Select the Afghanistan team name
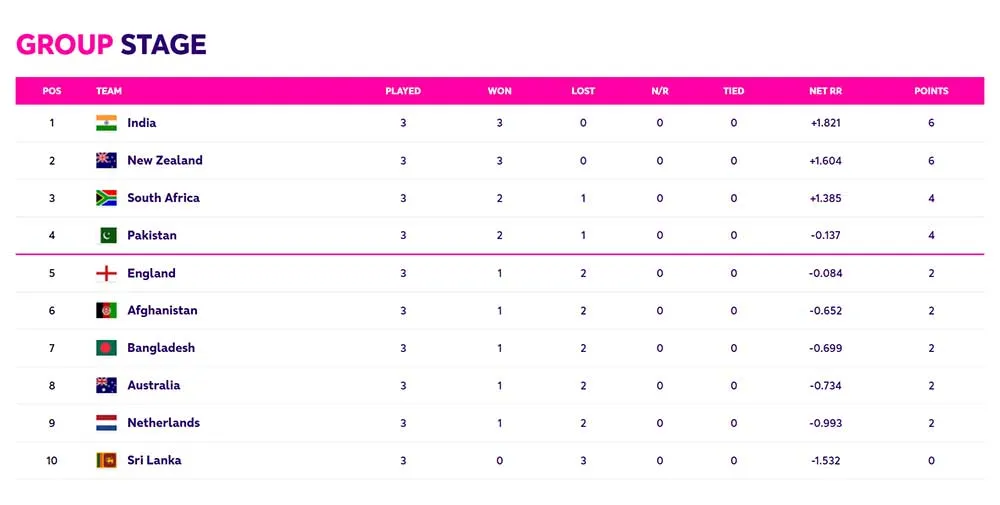 (162, 311)
